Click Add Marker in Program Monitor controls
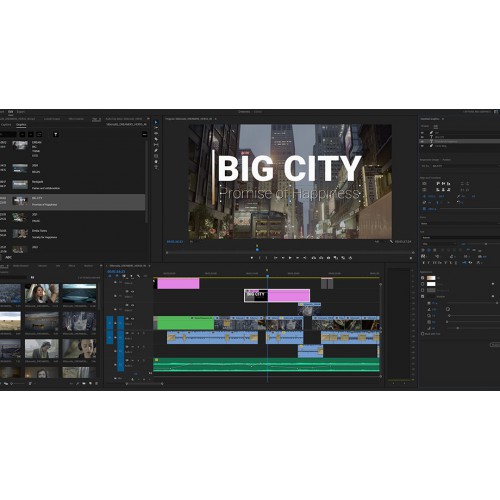Viewport: 500px width, 500px height. pyautogui.click(x=252, y=258)
